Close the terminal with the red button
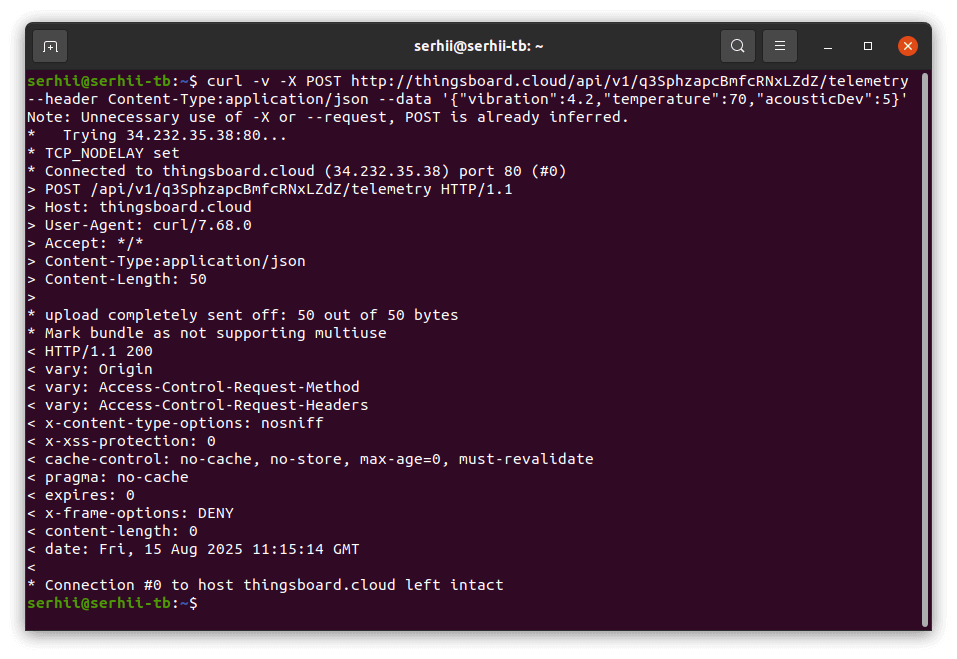The width and height of the screenshot is (957, 659). tap(908, 46)
